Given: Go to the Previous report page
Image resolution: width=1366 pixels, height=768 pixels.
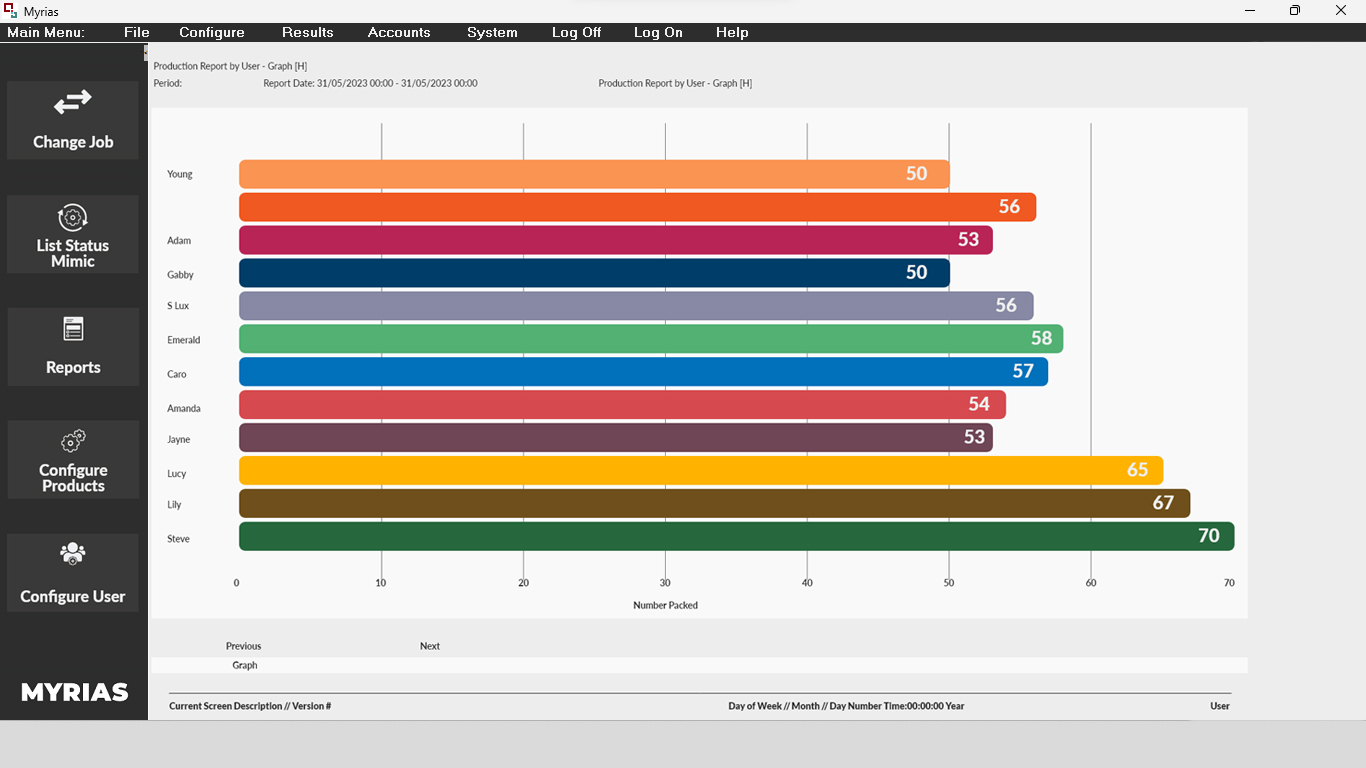Looking at the screenshot, I should click(x=243, y=646).
